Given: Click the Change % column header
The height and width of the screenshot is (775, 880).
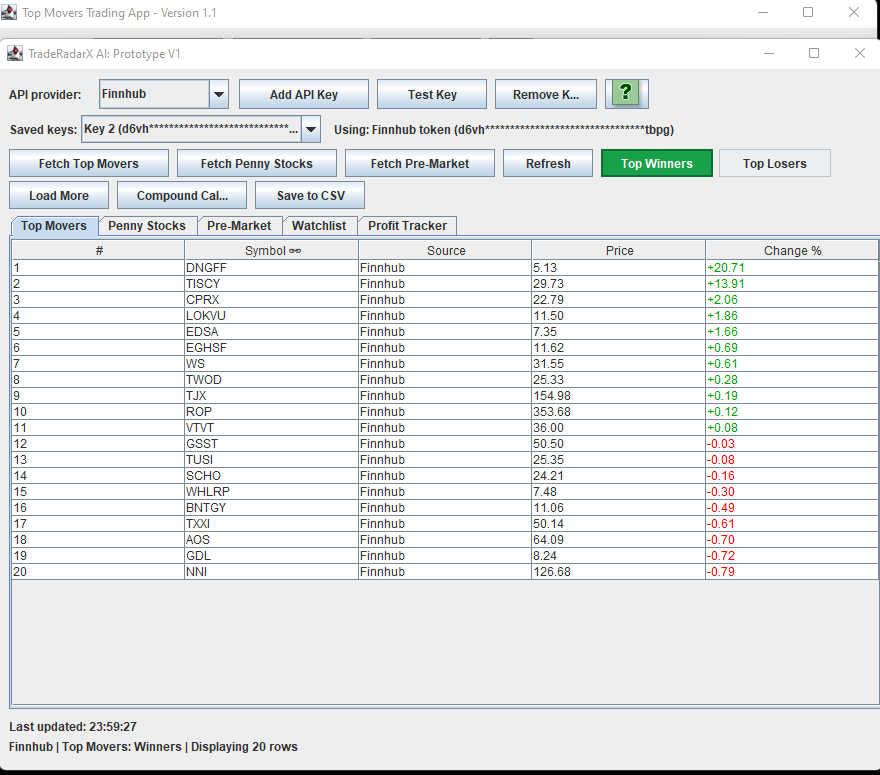Looking at the screenshot, I should click(792, 250).
